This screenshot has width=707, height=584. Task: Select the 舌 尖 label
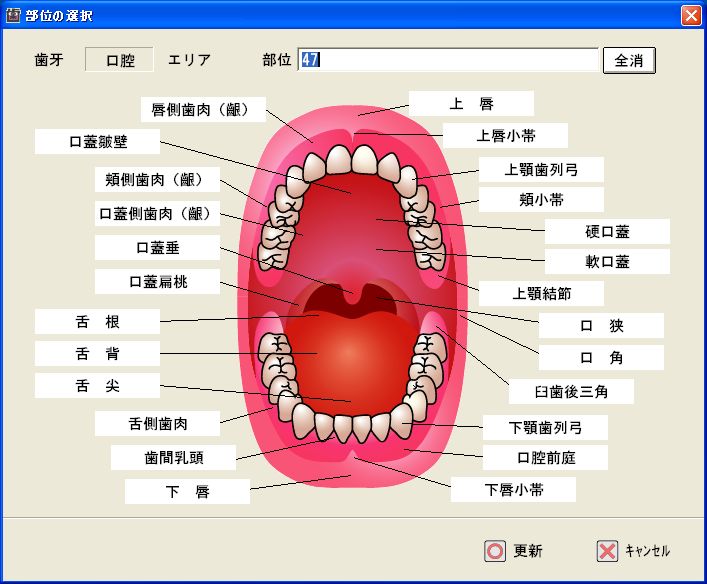(97, 385)
